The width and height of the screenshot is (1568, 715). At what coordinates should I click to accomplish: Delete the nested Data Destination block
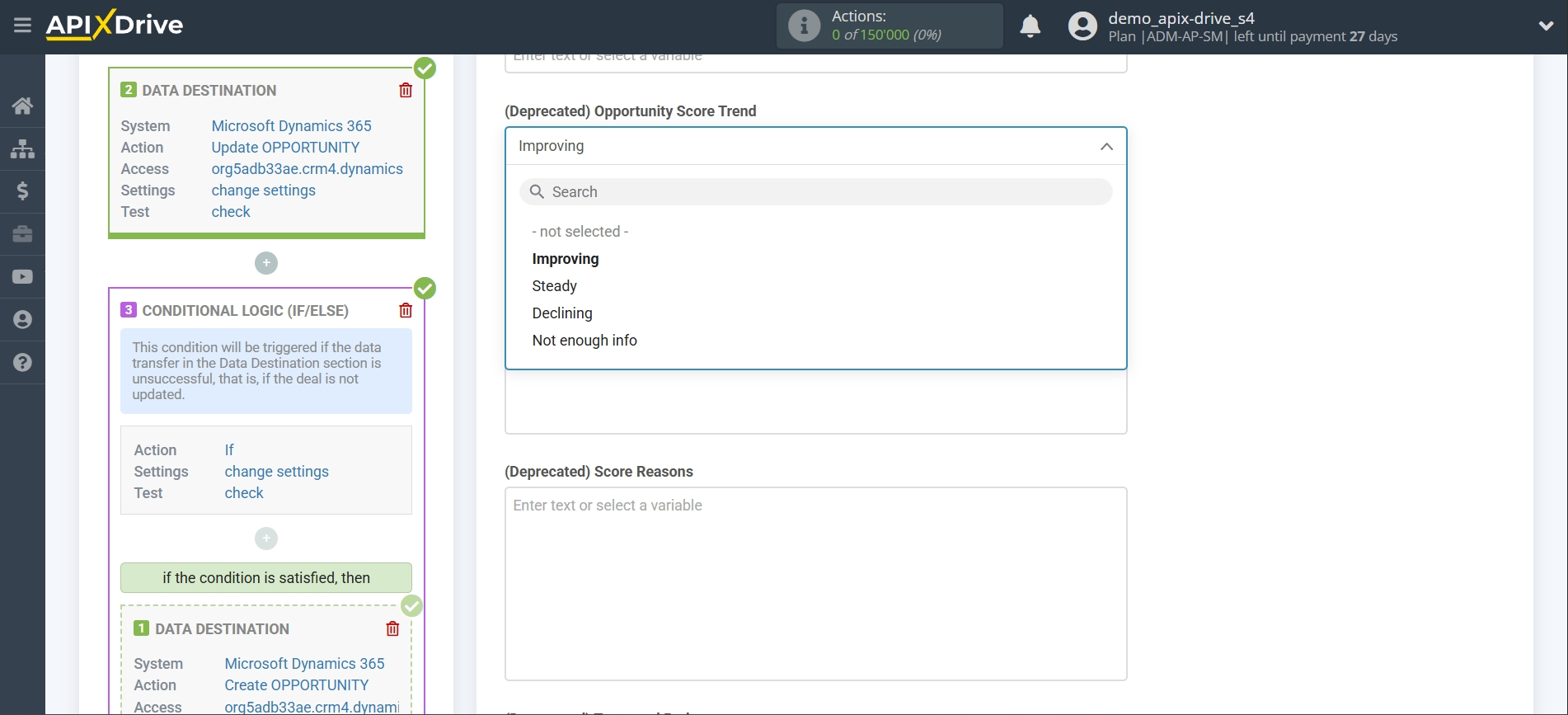point(392,629)
